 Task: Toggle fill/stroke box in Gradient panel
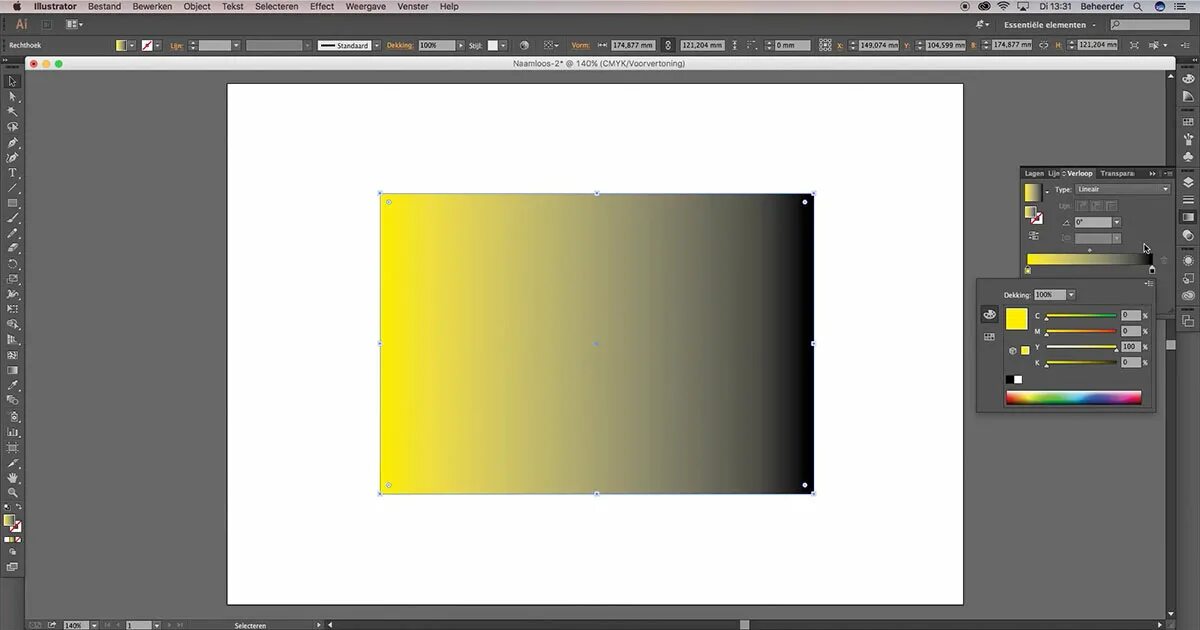[x=1033, y=214]
